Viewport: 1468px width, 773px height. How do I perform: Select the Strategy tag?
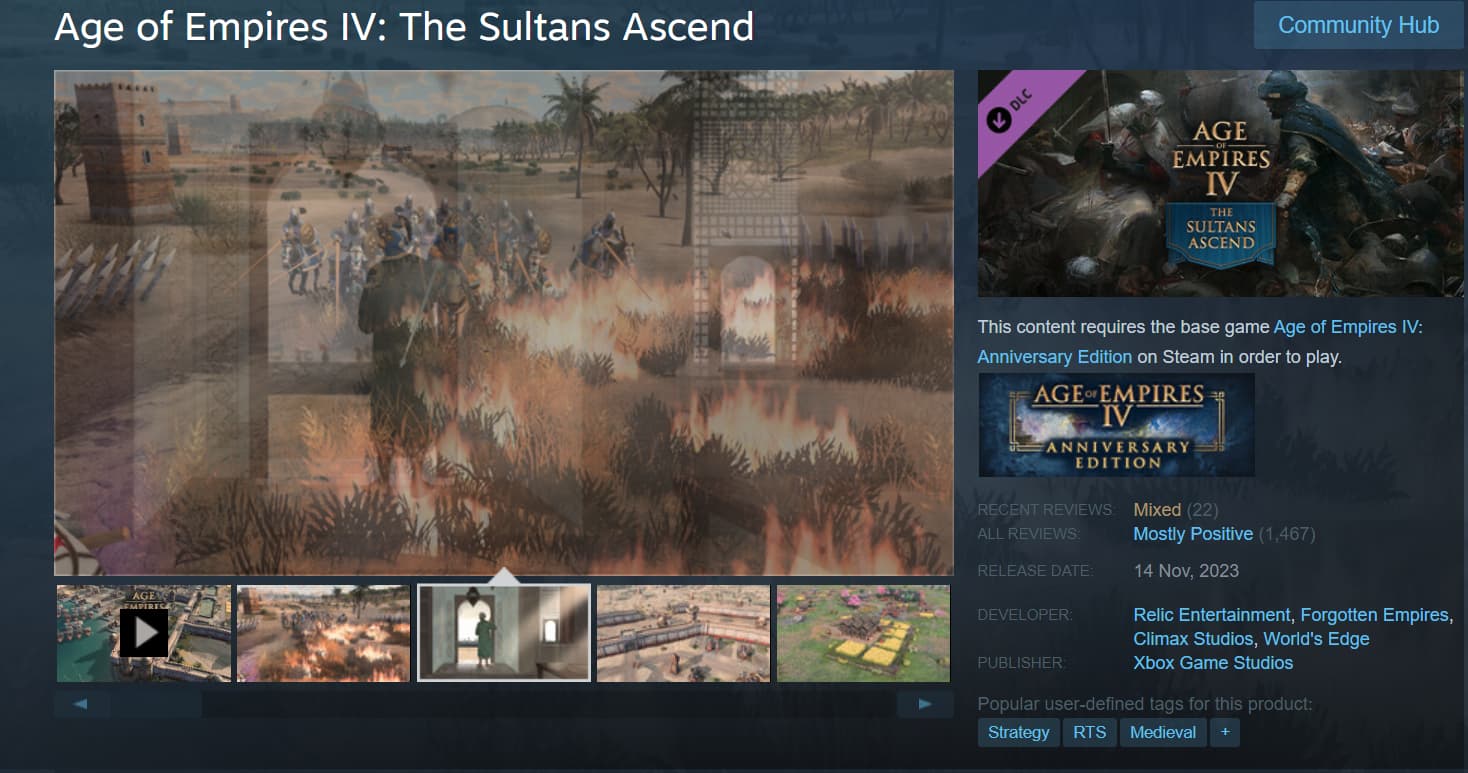click(1019, 732)
